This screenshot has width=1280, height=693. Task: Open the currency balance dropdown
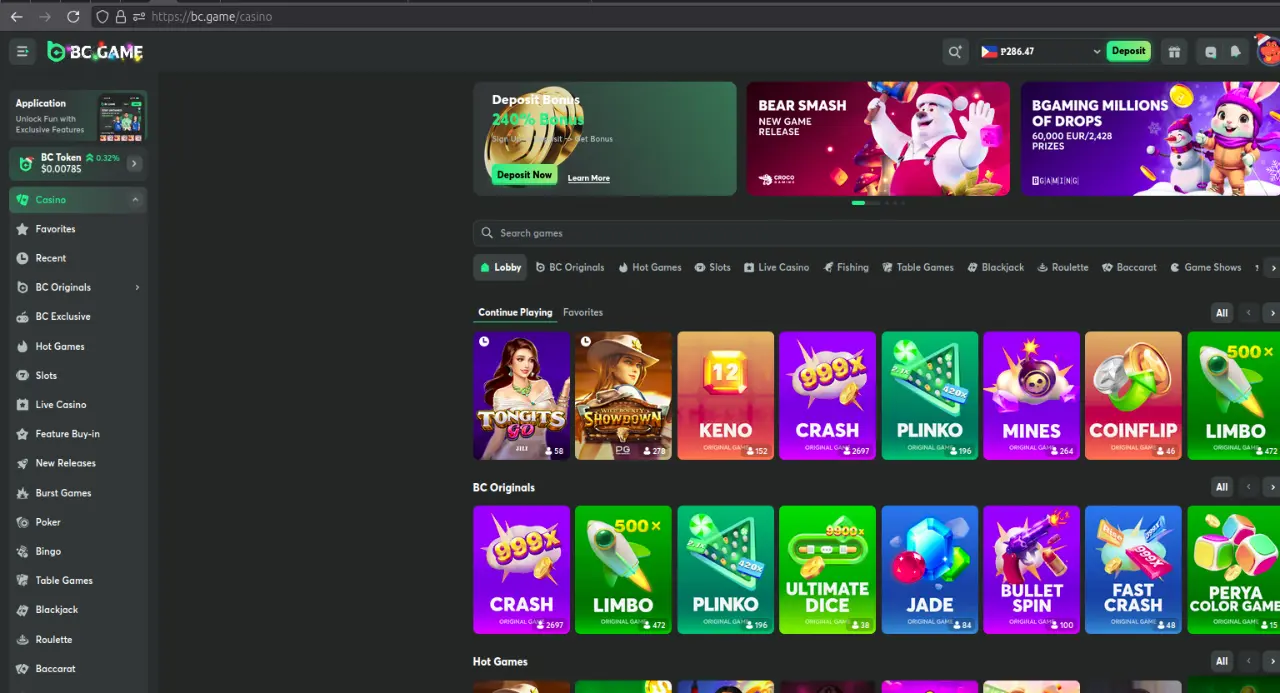[x=1041, y=52]
